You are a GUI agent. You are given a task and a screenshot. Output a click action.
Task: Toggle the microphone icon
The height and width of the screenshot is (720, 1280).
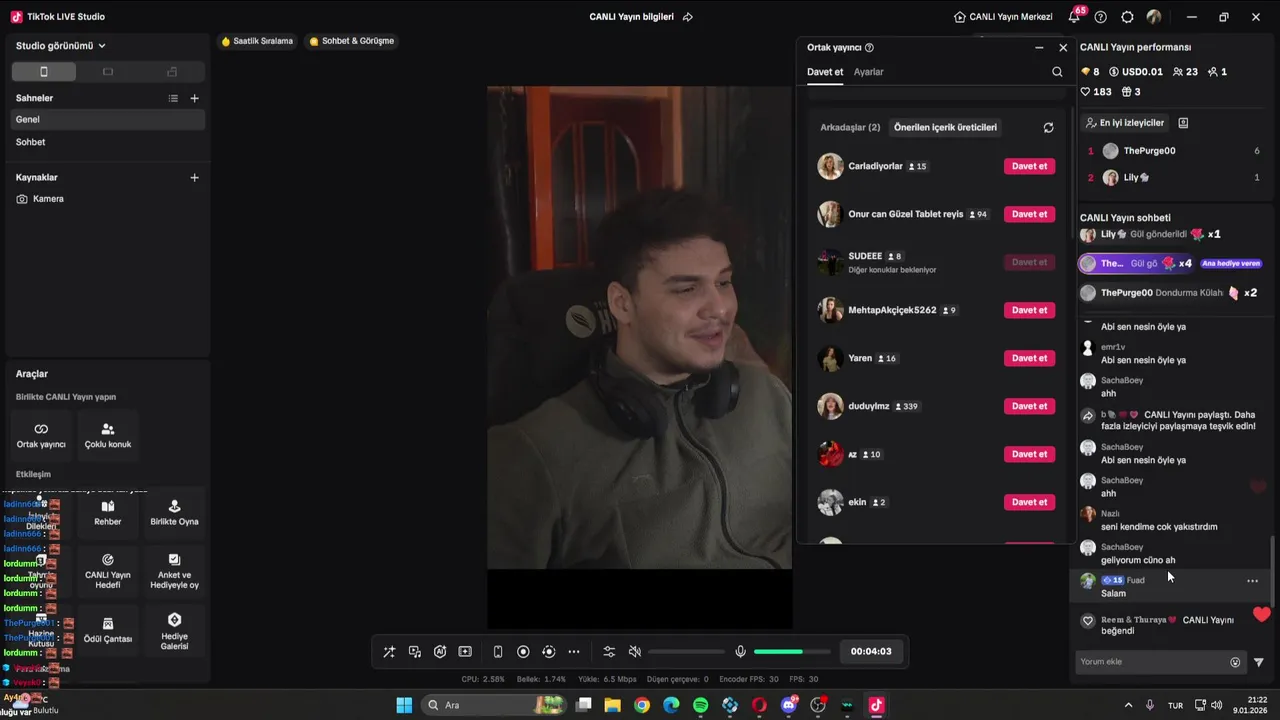(740, 652)
